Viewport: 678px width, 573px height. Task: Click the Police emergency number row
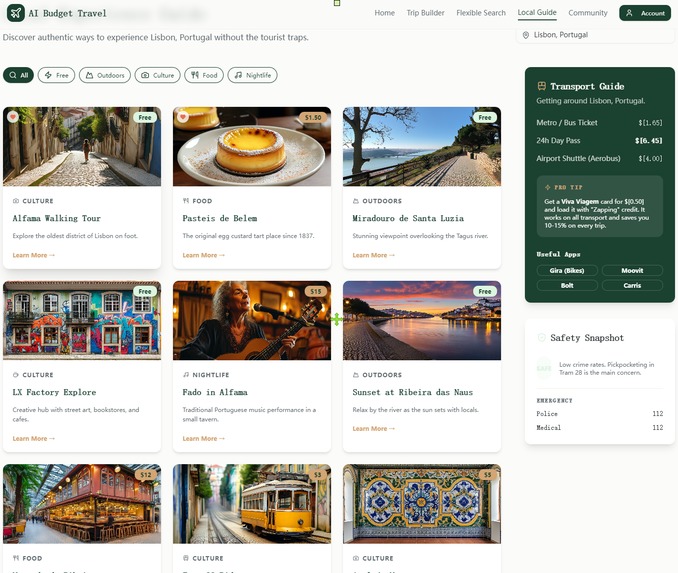(600, 414)
